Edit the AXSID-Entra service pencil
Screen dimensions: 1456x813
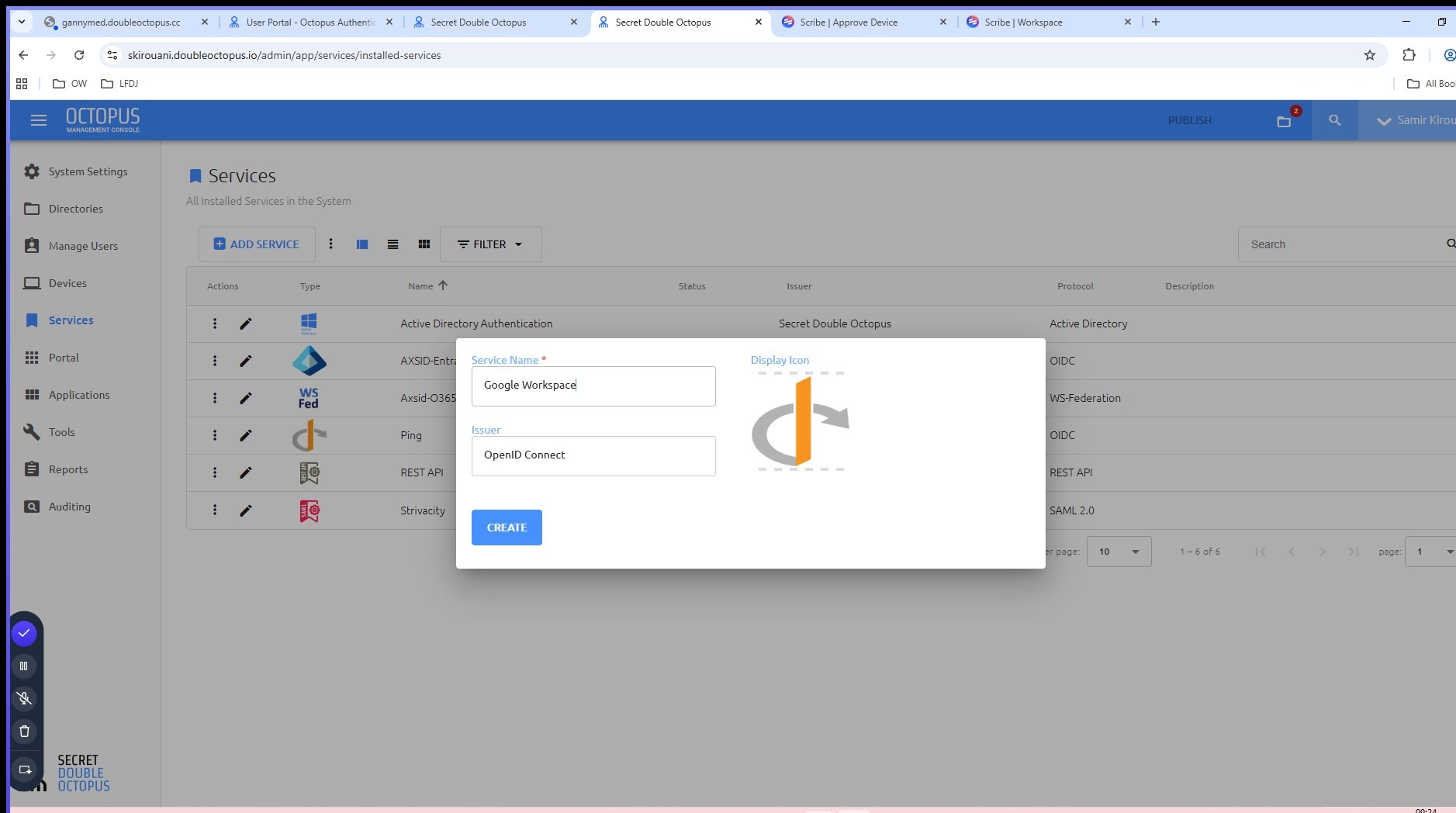(x=246, y=361)
